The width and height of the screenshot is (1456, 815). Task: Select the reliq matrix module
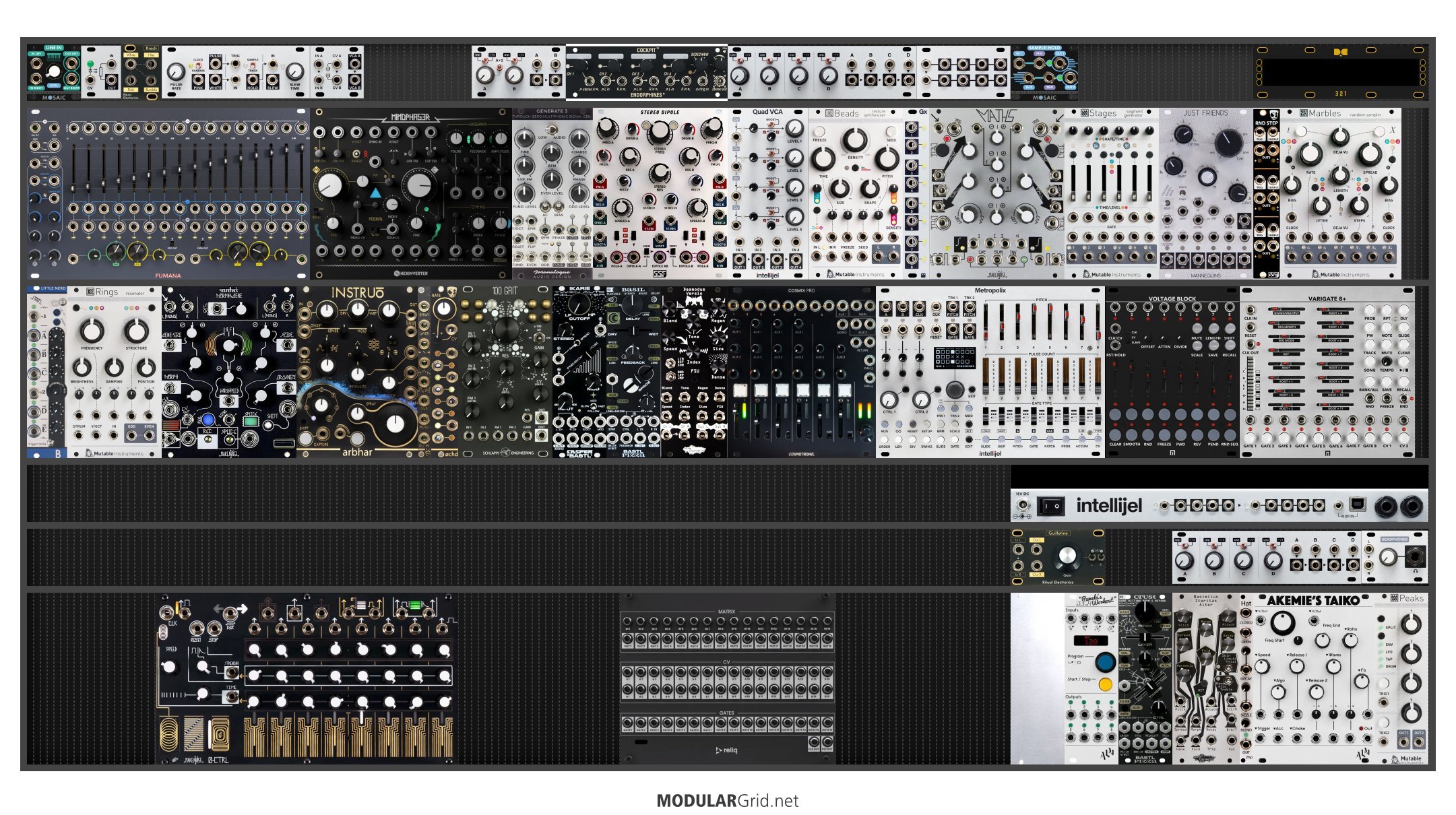(x=727, y=678)
